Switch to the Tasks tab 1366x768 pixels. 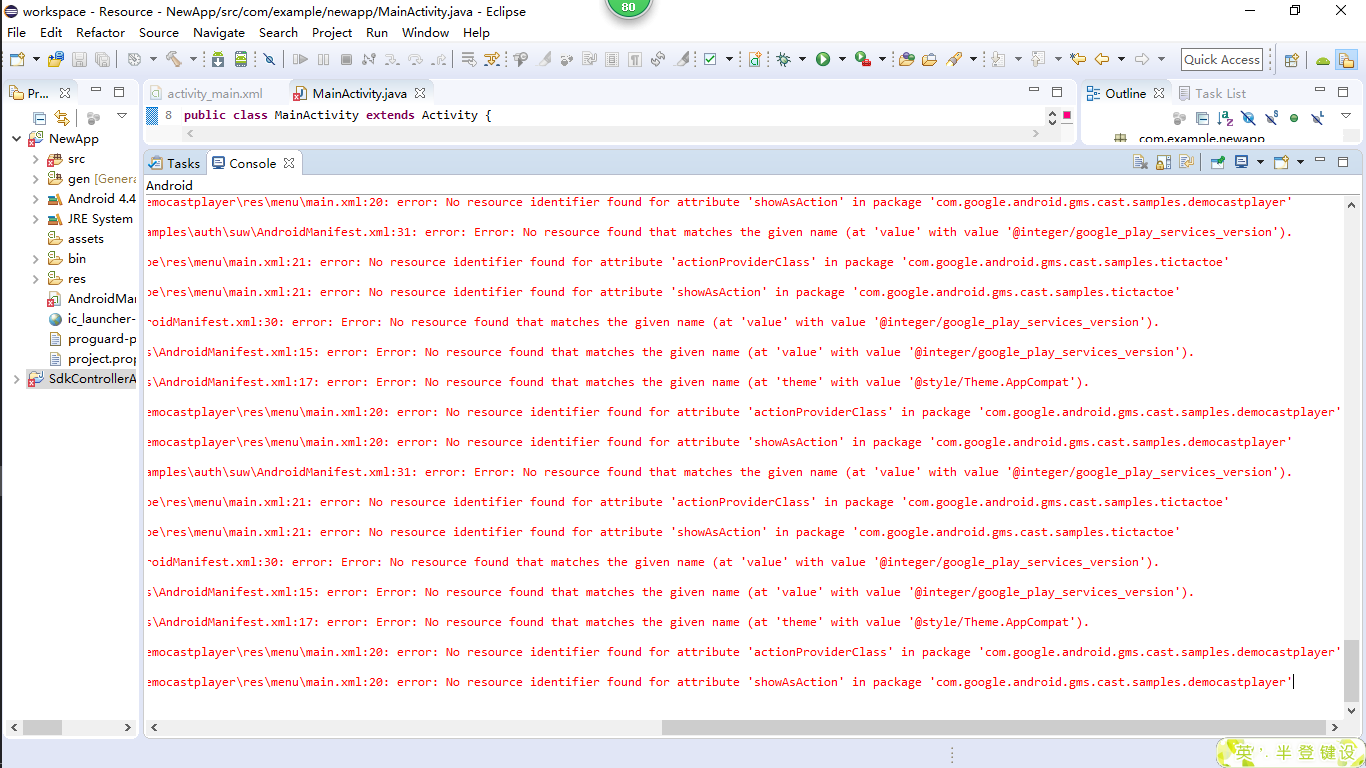click(175, 163)
